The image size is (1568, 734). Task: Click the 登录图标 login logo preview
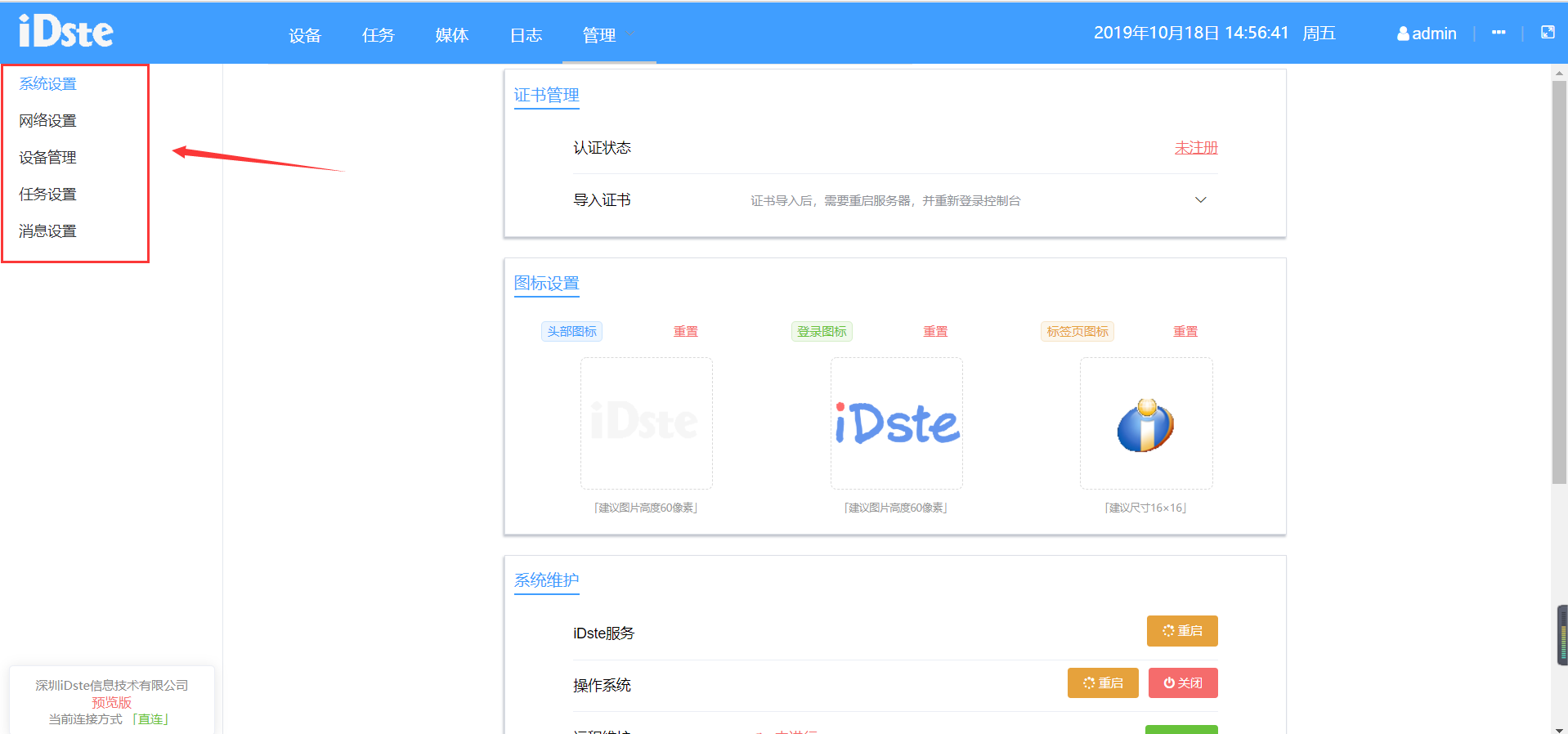(896, 423)
